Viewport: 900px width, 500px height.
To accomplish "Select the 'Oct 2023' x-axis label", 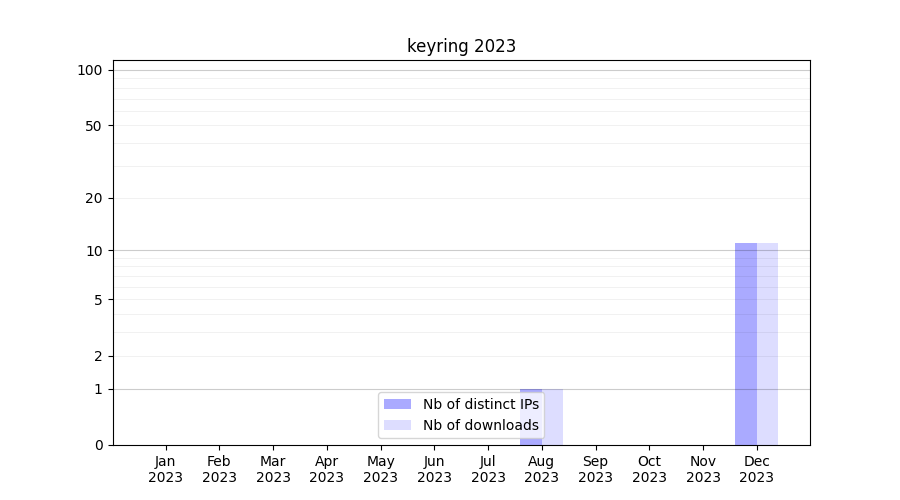I will (649, 469).
